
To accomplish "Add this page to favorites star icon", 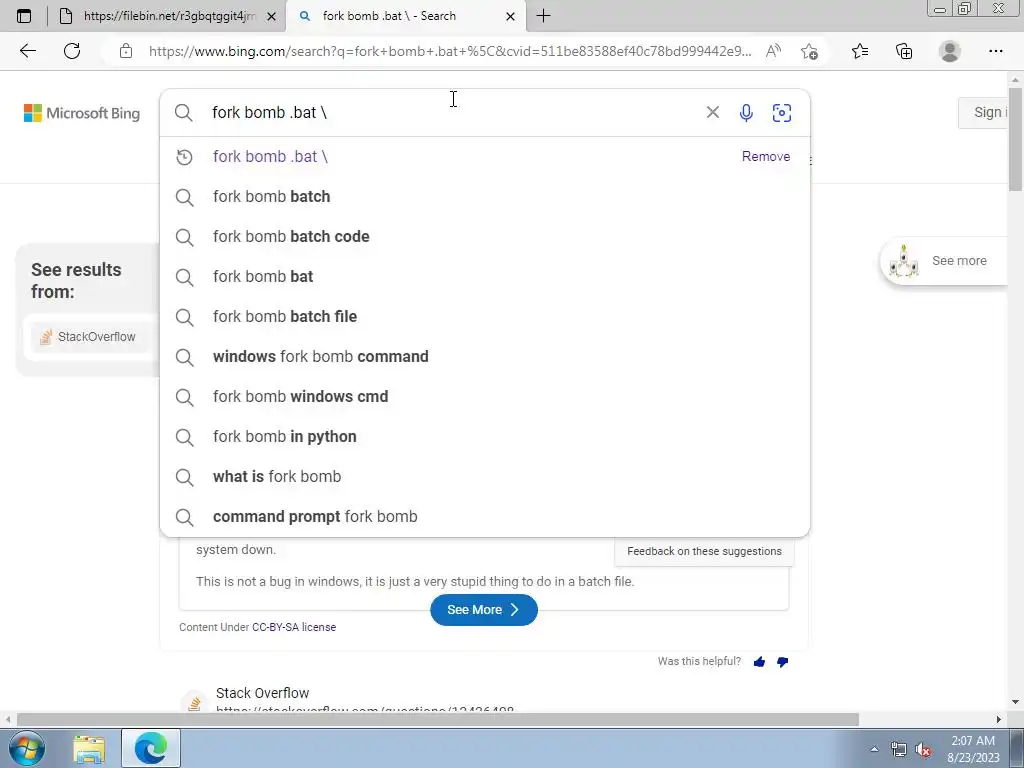I will pos(809,51).
